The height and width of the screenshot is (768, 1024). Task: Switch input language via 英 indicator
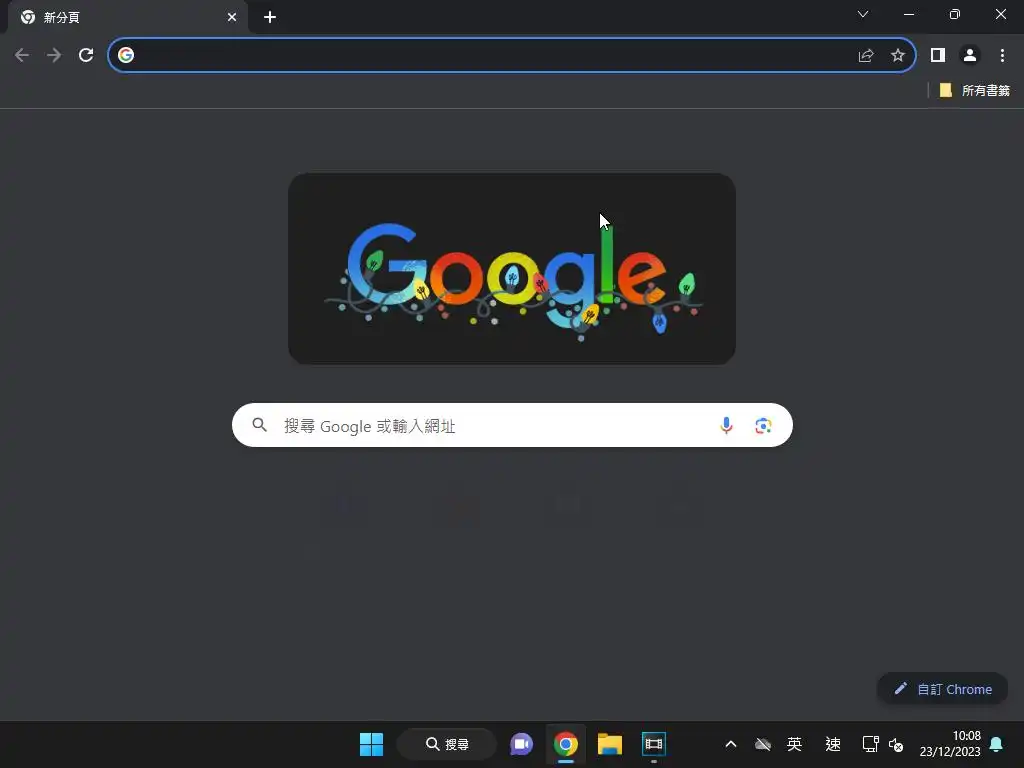794,744
